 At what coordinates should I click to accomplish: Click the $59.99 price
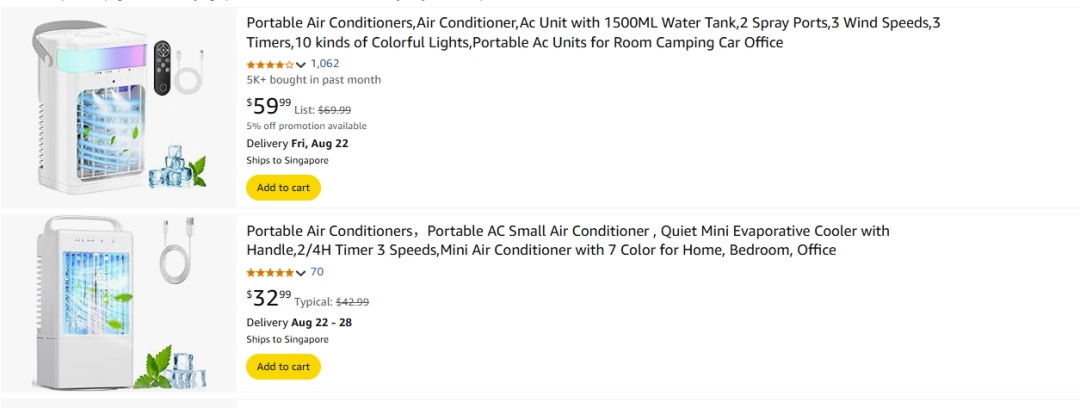pos(269,106)
